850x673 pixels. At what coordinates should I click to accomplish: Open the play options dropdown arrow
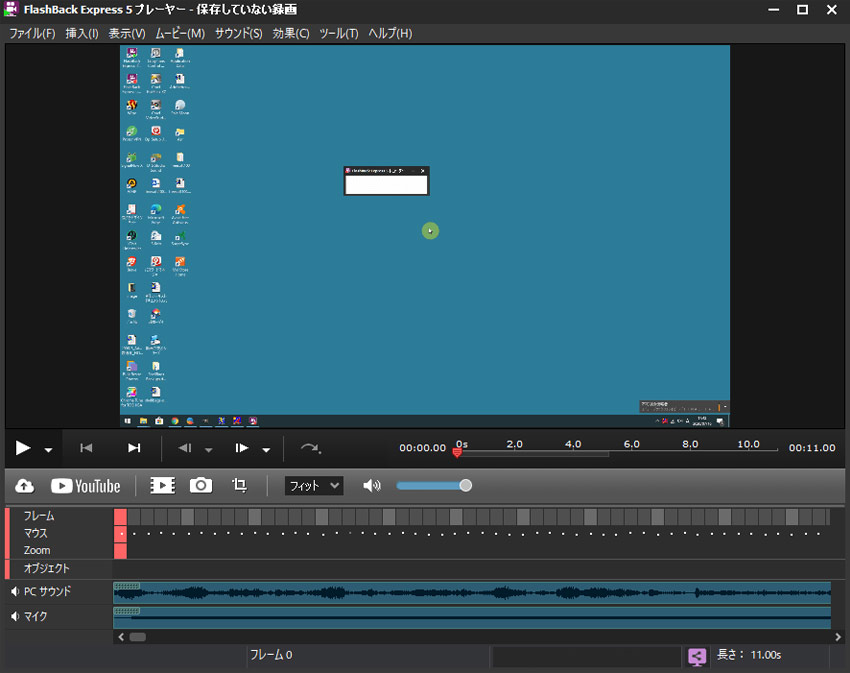[x=48, y=450]
